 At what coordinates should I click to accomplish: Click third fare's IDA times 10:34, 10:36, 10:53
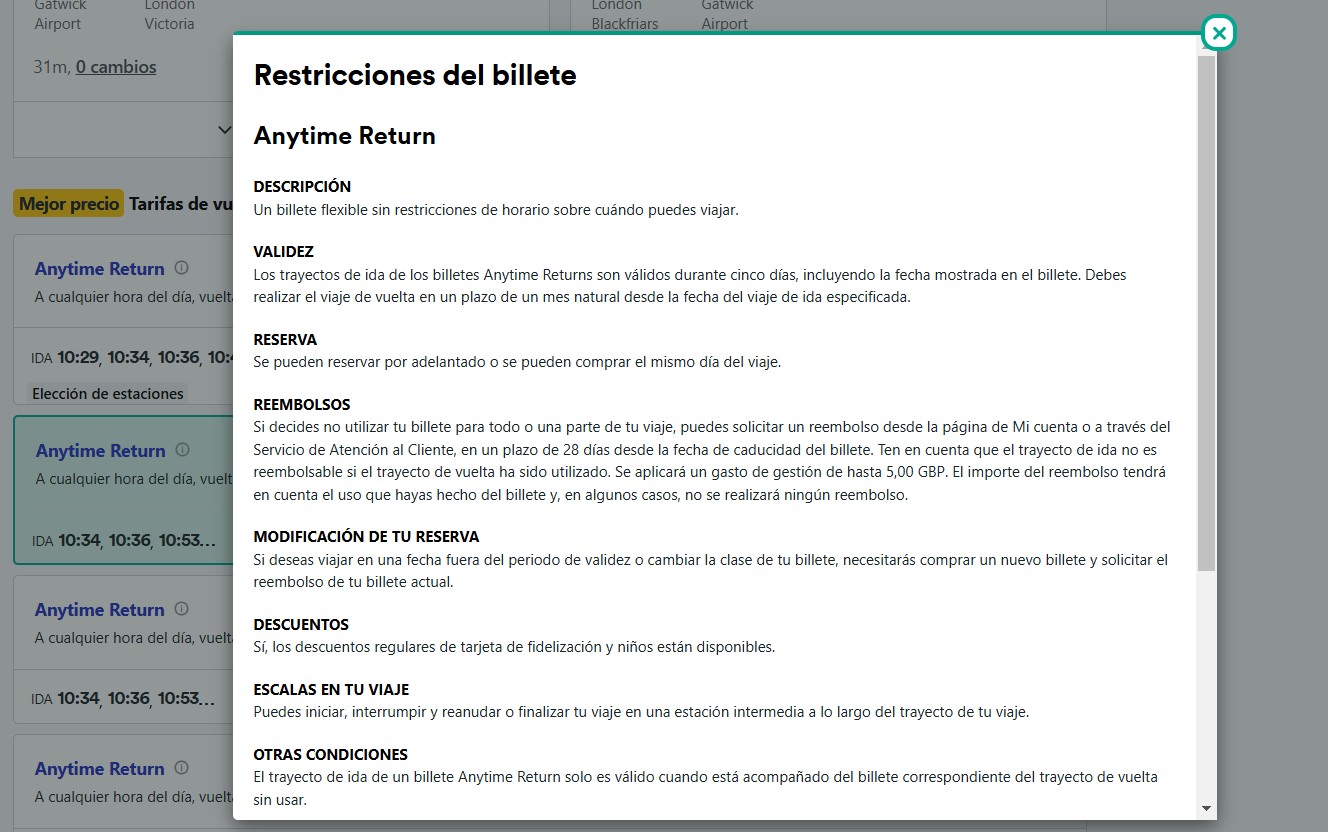pyautogui.click(x=123, y=698)
